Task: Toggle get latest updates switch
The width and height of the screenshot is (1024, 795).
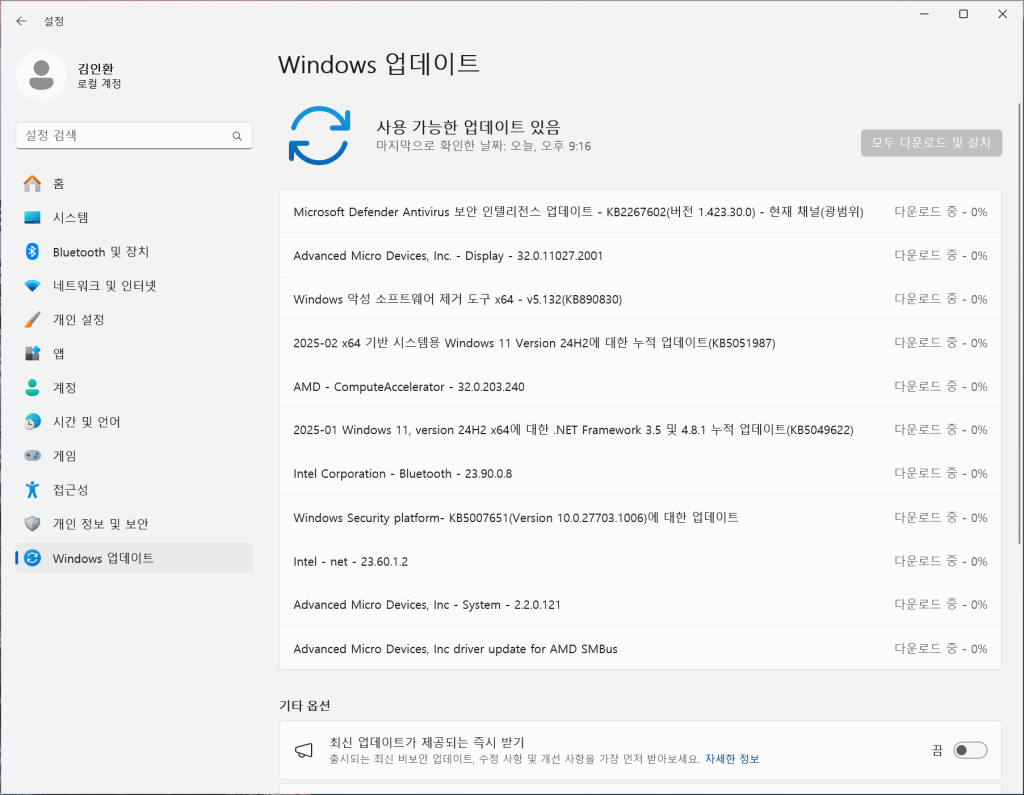Action: (970, 750)
